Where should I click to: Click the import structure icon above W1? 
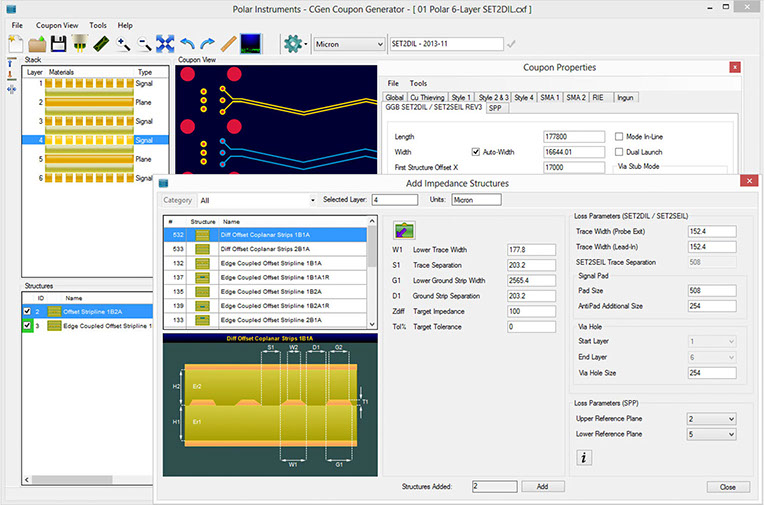coord(404,229)
